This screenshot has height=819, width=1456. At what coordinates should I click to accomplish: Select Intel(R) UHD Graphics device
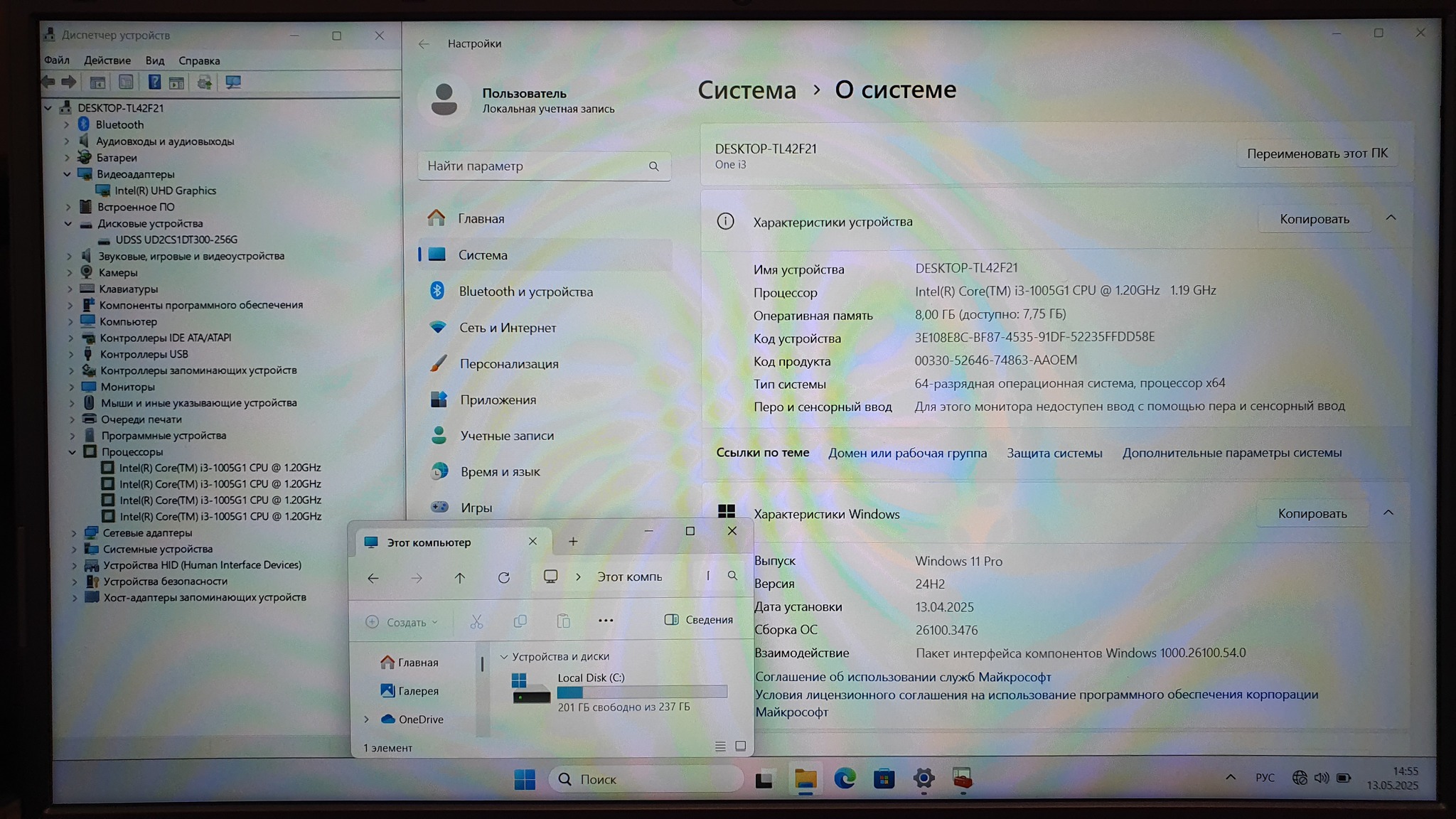pyautogui.click(x=165, y=191)
